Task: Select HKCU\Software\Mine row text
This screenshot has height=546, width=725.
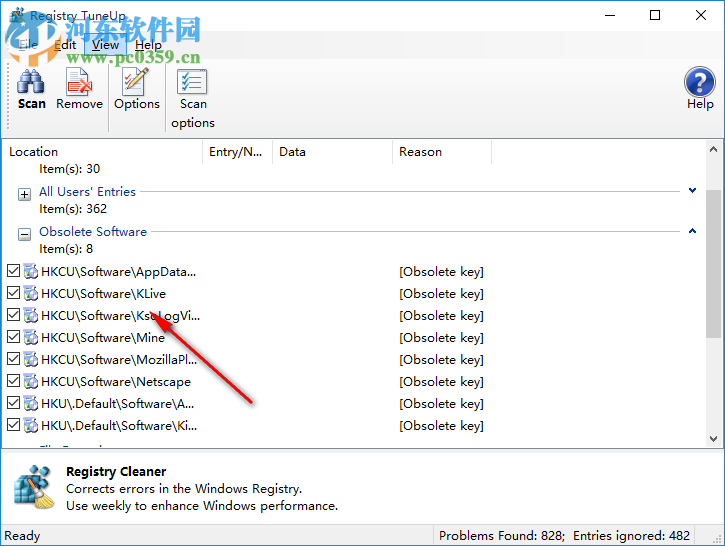Action: 103,337
